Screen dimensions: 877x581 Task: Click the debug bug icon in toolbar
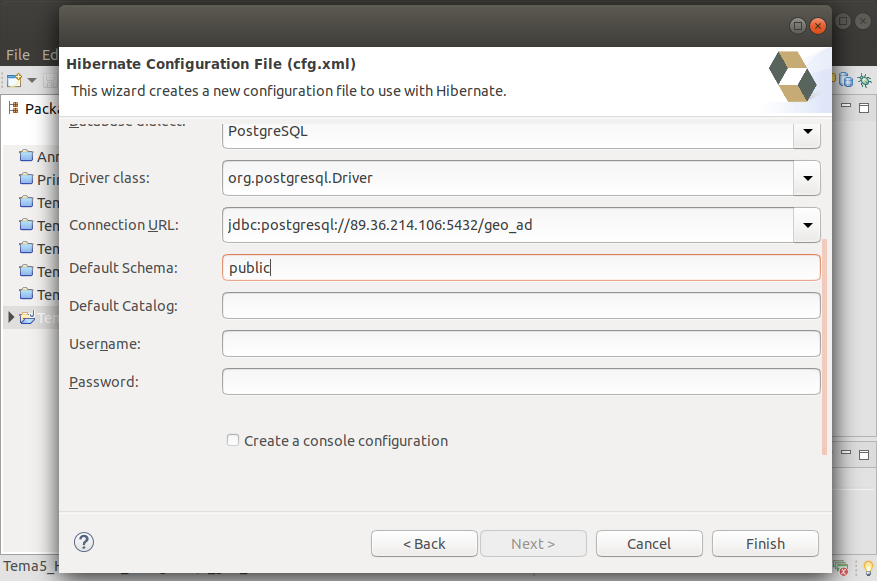pos(865,80)
